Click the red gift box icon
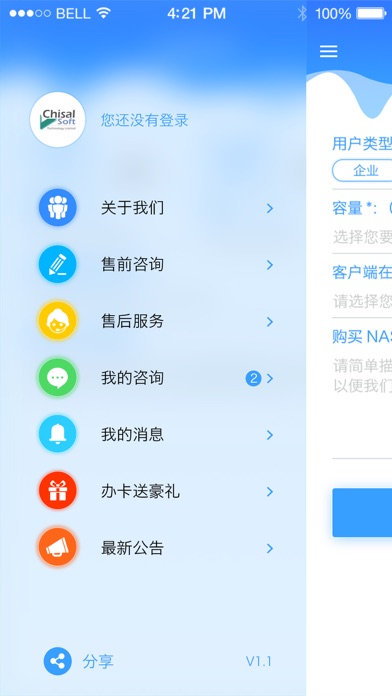This screenshot has width=392, height=696. (58, 490)
